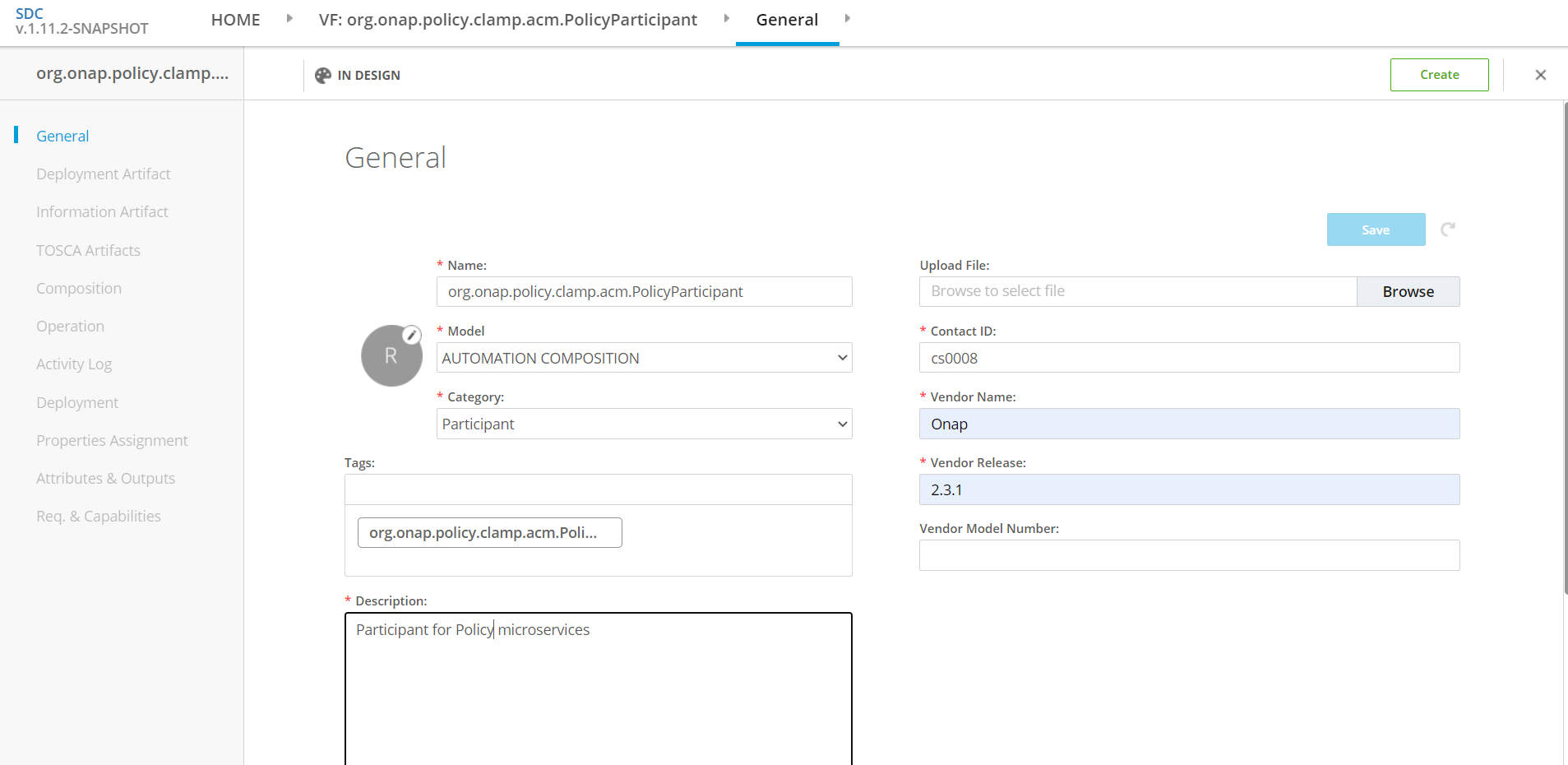Expand the breadcrumb arrow after HOME
The height and width of the screenshot is (765, 1568).
pos(289,18)
